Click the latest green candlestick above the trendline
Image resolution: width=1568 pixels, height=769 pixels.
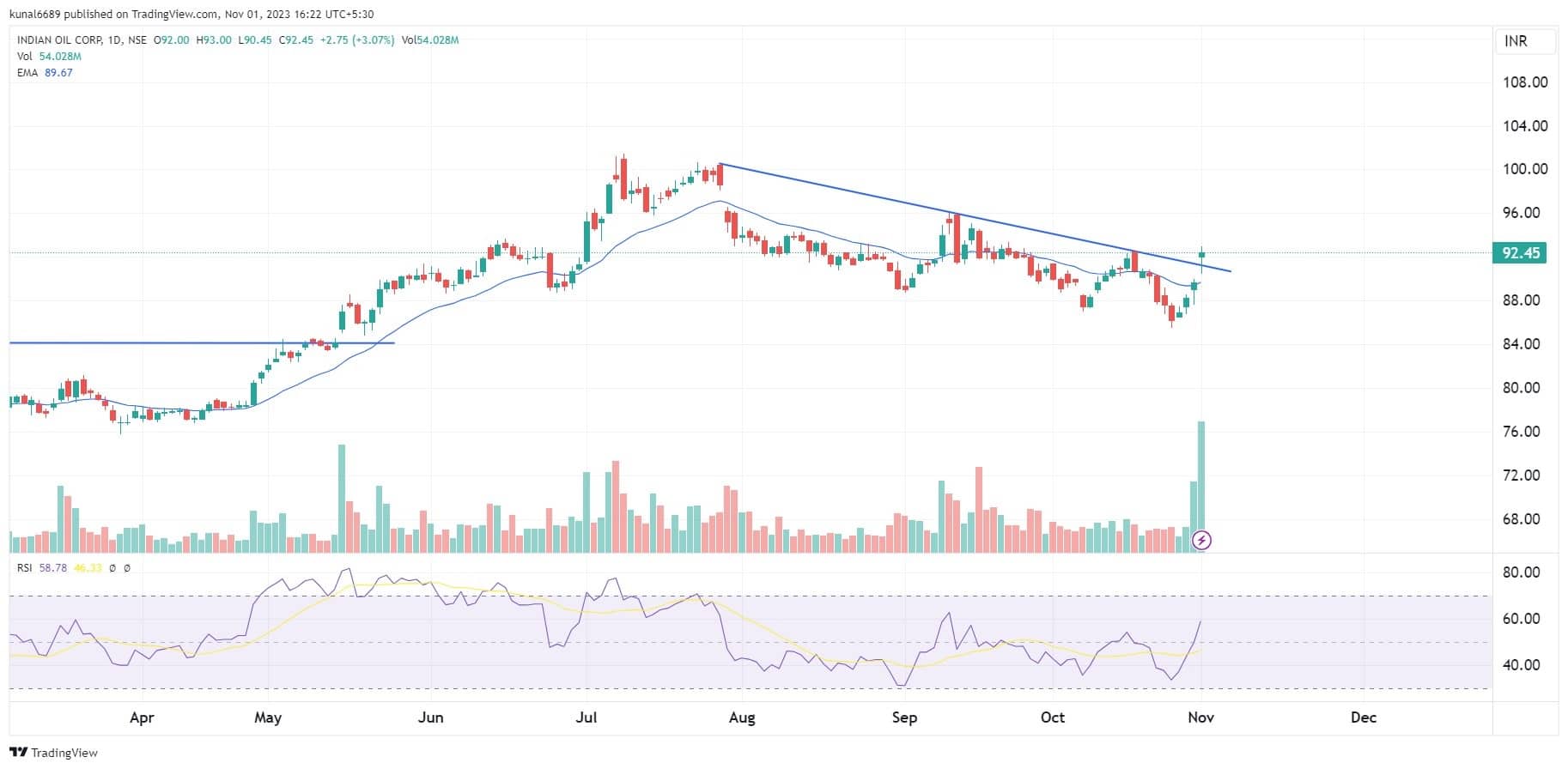[x=1202, y=254]
